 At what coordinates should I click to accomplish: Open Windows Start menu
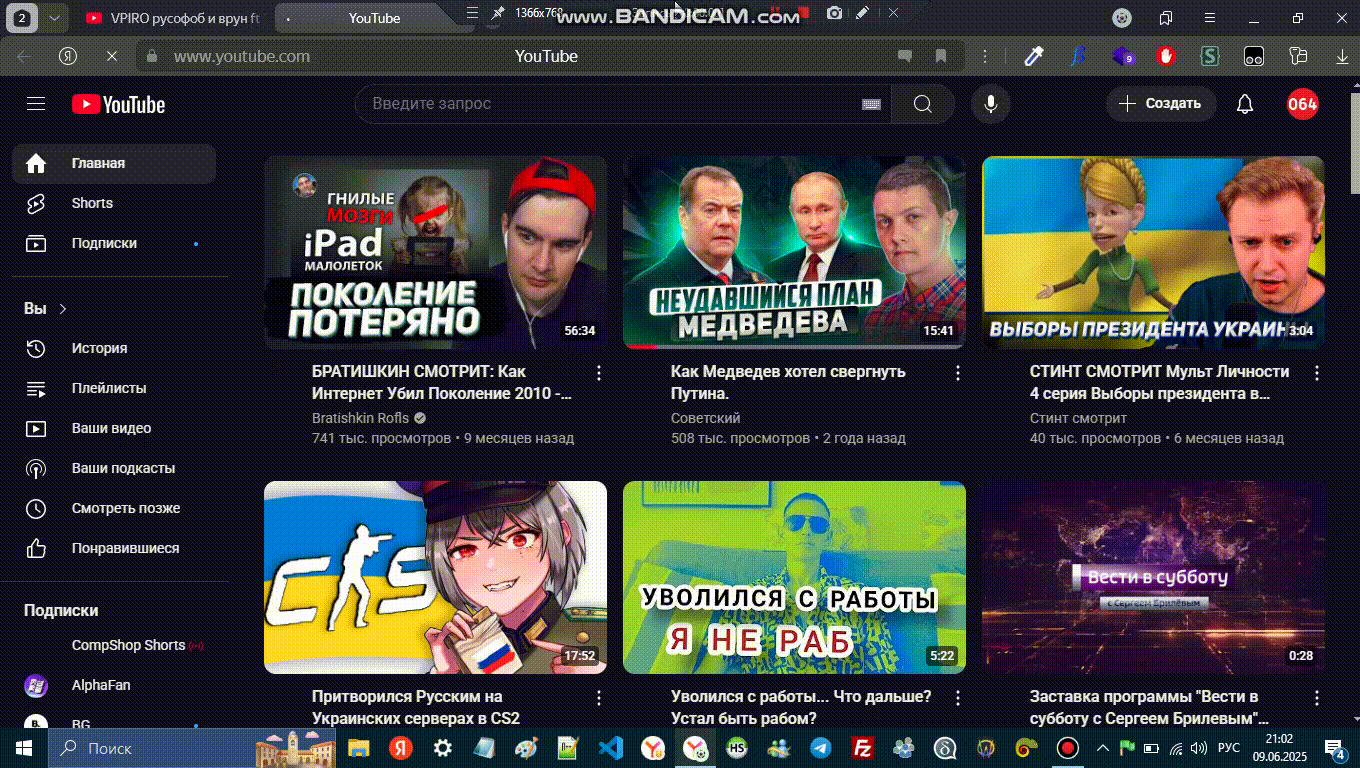coord(23,748)
